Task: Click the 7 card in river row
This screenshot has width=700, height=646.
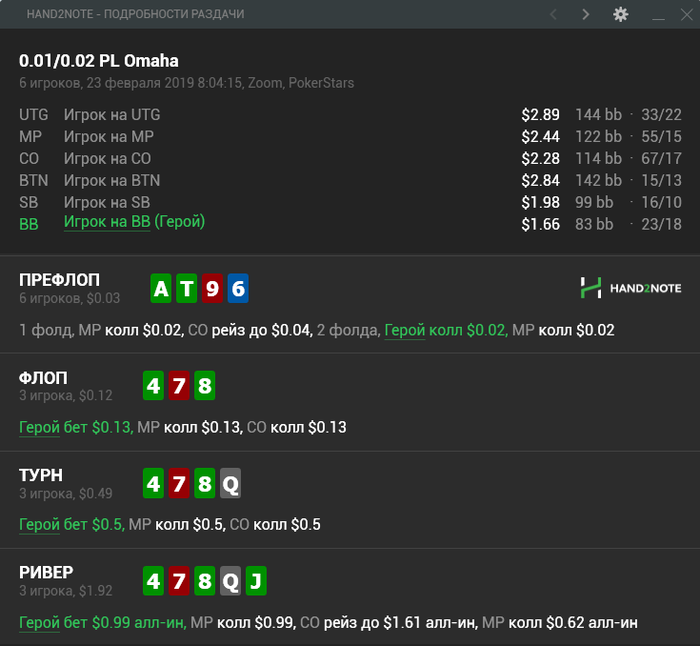Action: point(179,581)
